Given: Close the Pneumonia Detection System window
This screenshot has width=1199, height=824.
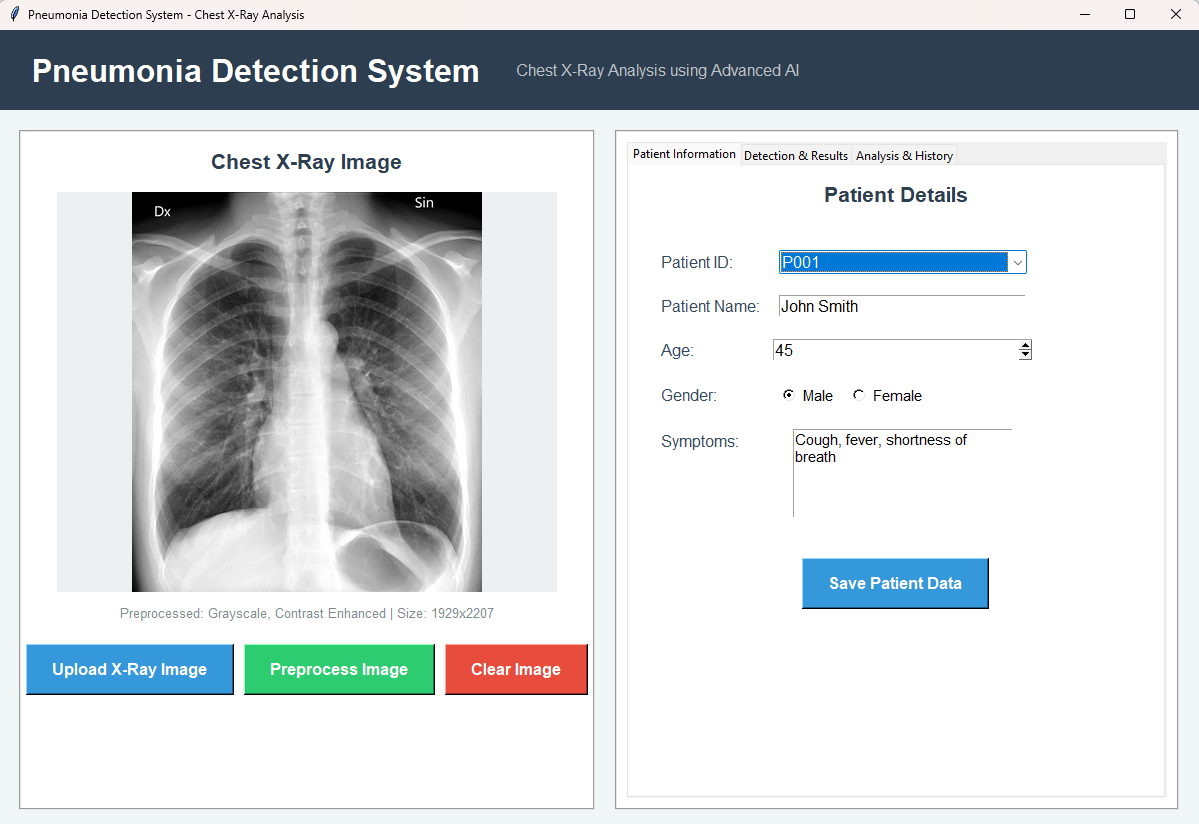Looking at the screenshot, I should [x=1176, y=15].
